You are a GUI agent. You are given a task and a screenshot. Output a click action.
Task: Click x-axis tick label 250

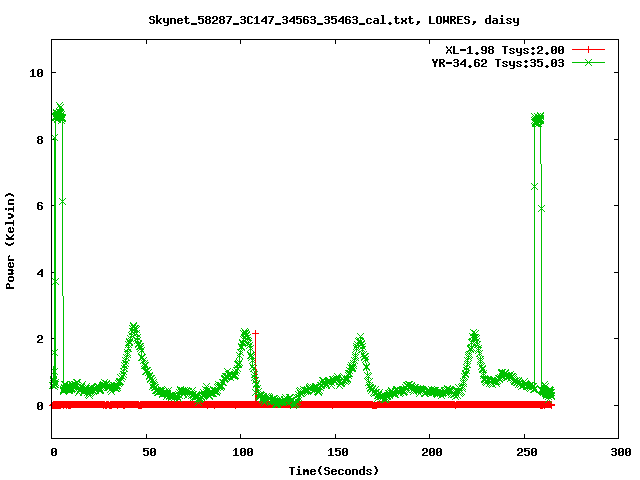pos(527,452)
